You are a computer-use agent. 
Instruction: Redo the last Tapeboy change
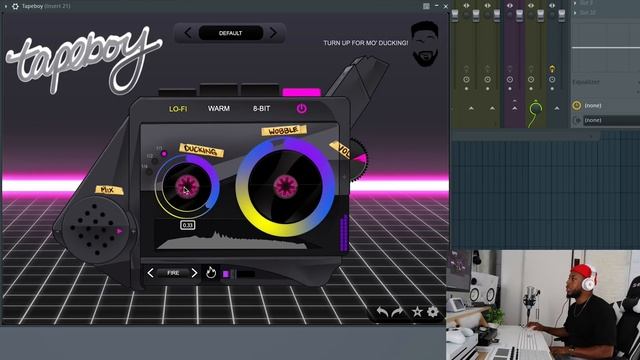(x=398, y=312)
